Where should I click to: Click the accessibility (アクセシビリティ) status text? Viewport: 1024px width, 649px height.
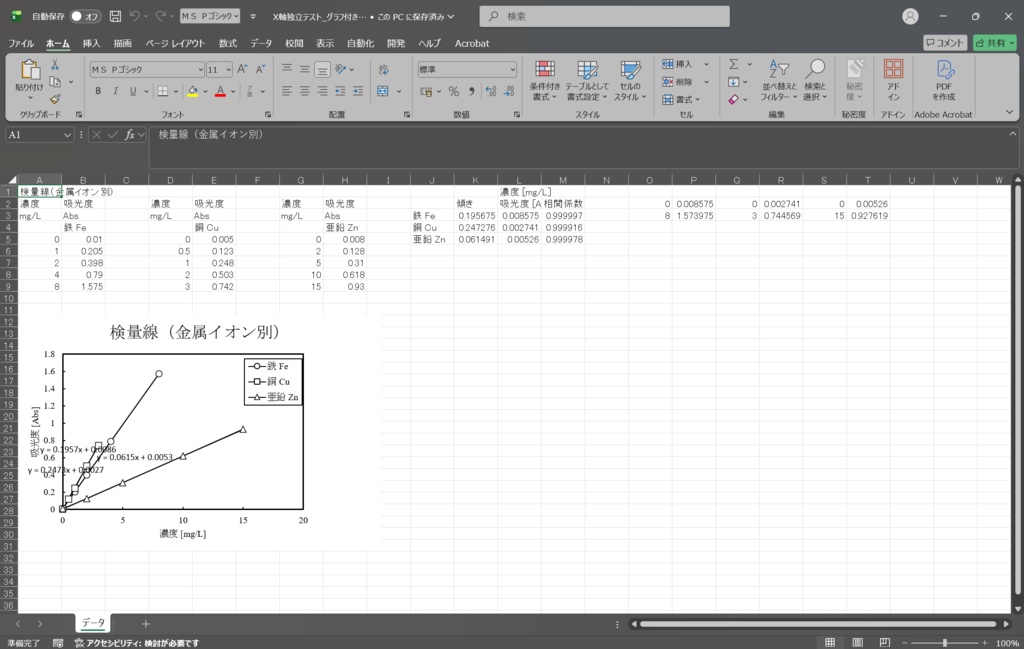137,643
